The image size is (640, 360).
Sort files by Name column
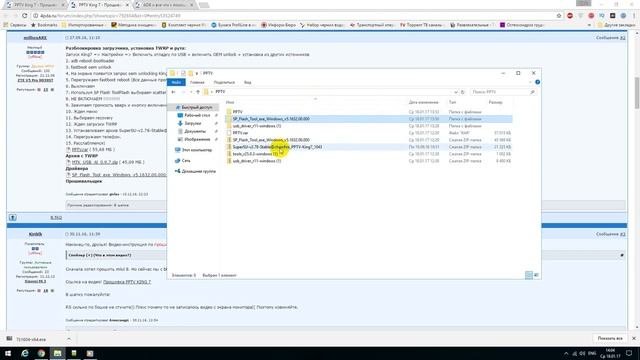(x=230, y=102)
